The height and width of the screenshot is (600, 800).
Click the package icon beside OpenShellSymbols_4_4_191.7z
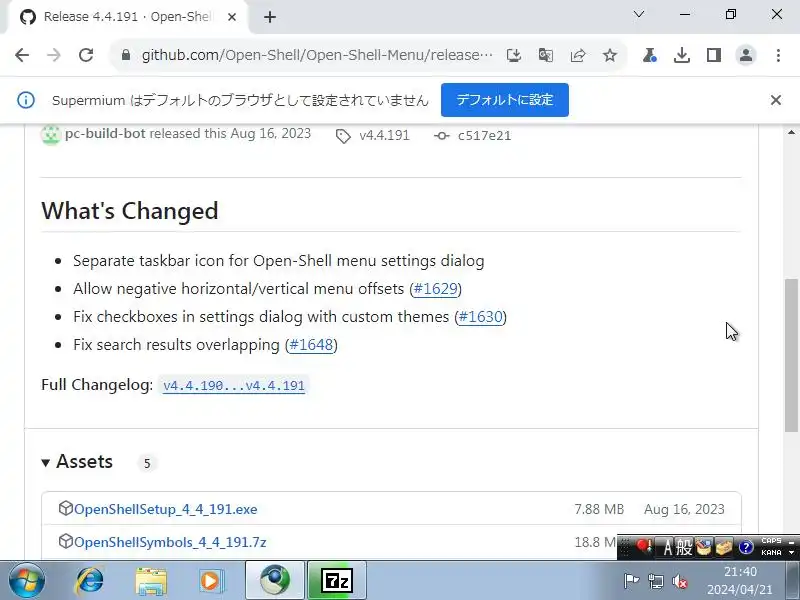(65, 541)
